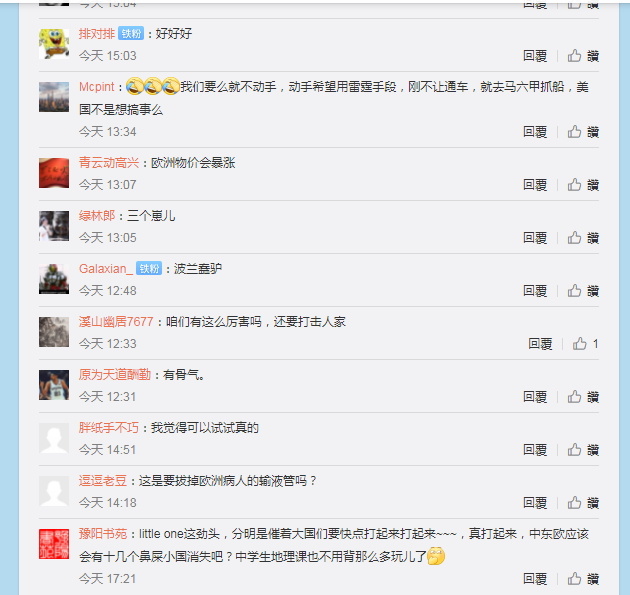
Task: Open Galaxian_ username profile
Action: 106,268
